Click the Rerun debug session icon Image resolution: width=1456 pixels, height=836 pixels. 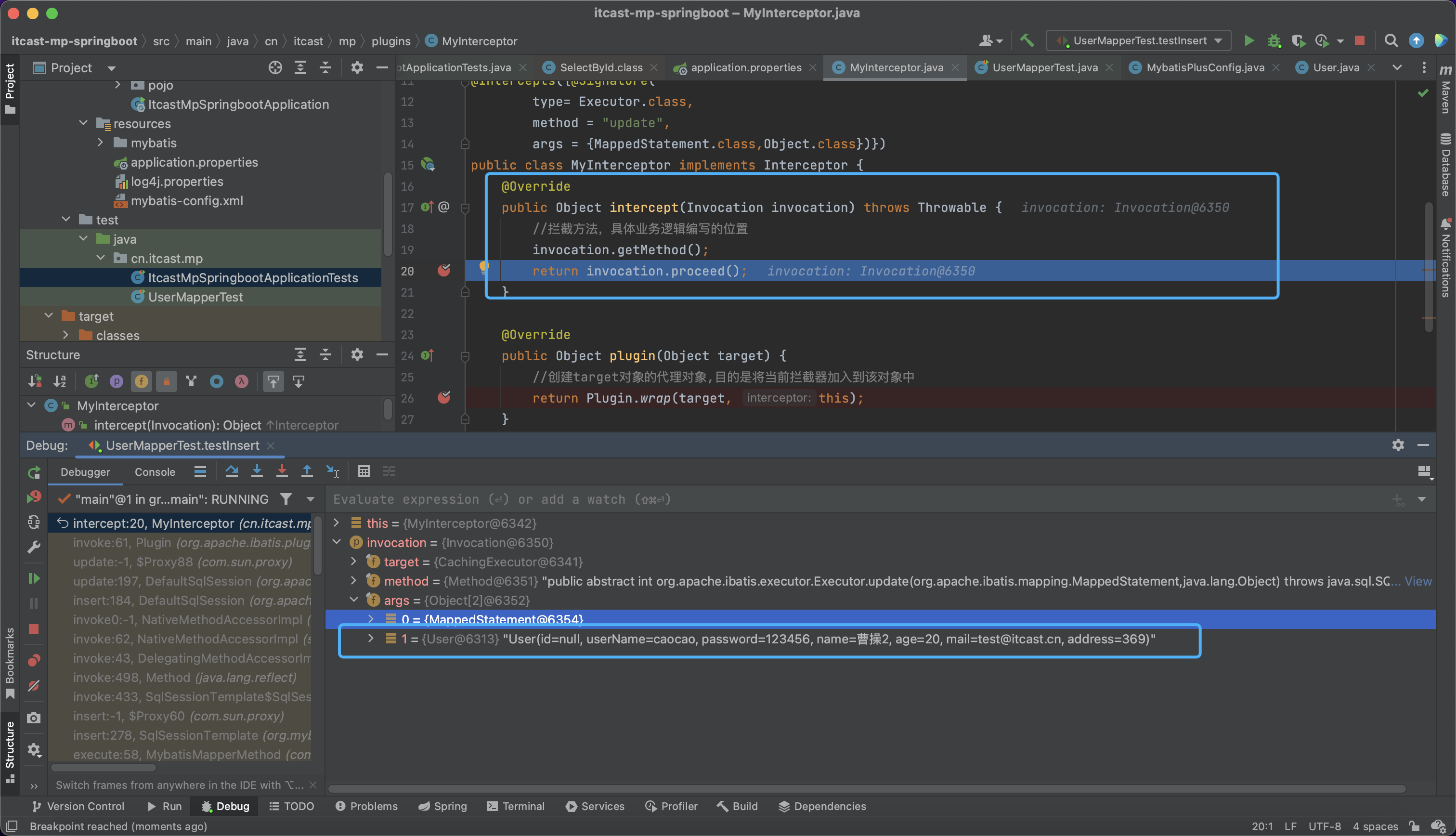(x=34, y=472)
